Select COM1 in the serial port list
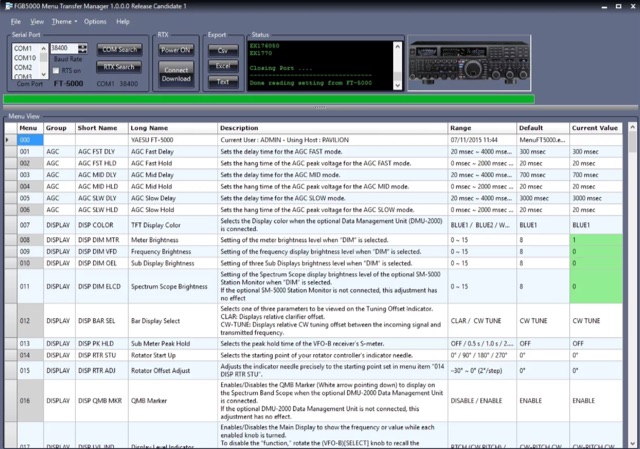Image resolution: width=640 pixels, height=449 pixels. point(24,48)
